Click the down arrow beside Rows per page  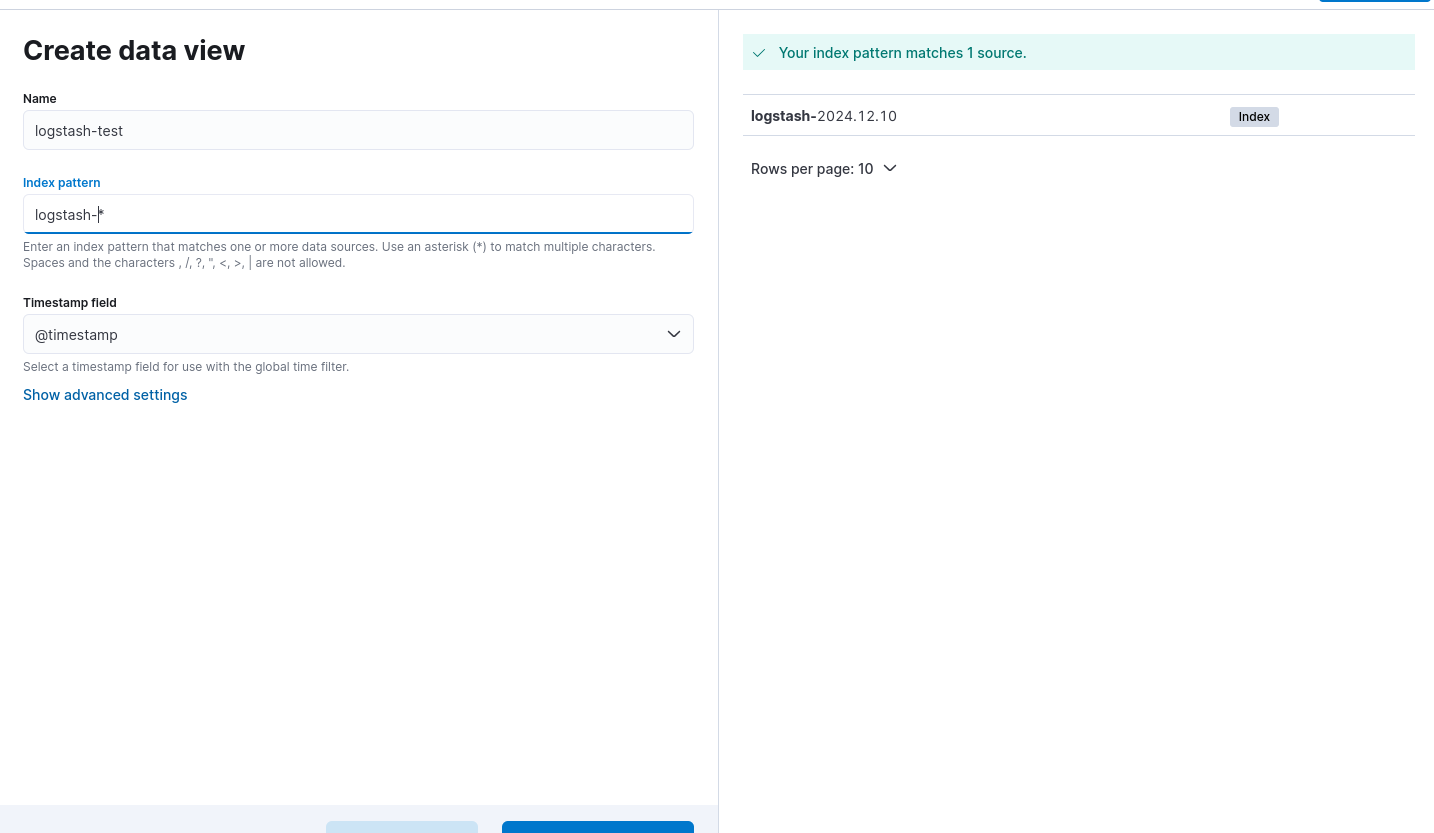[890, 169]
